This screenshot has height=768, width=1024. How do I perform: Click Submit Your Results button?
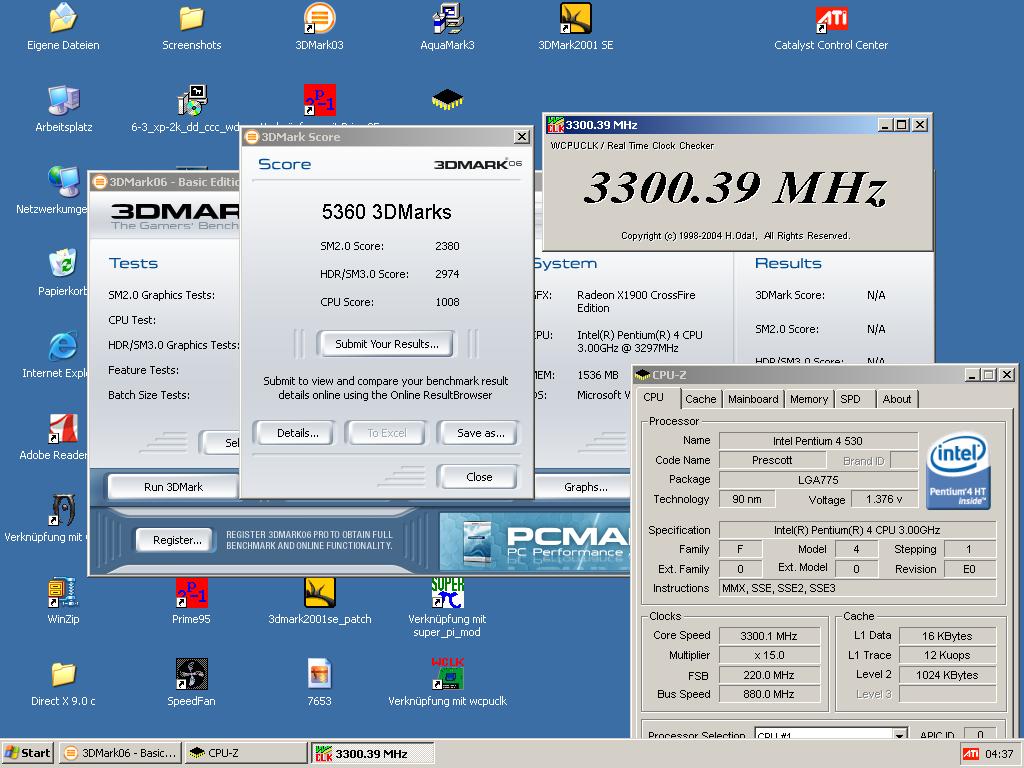point(387,344)
